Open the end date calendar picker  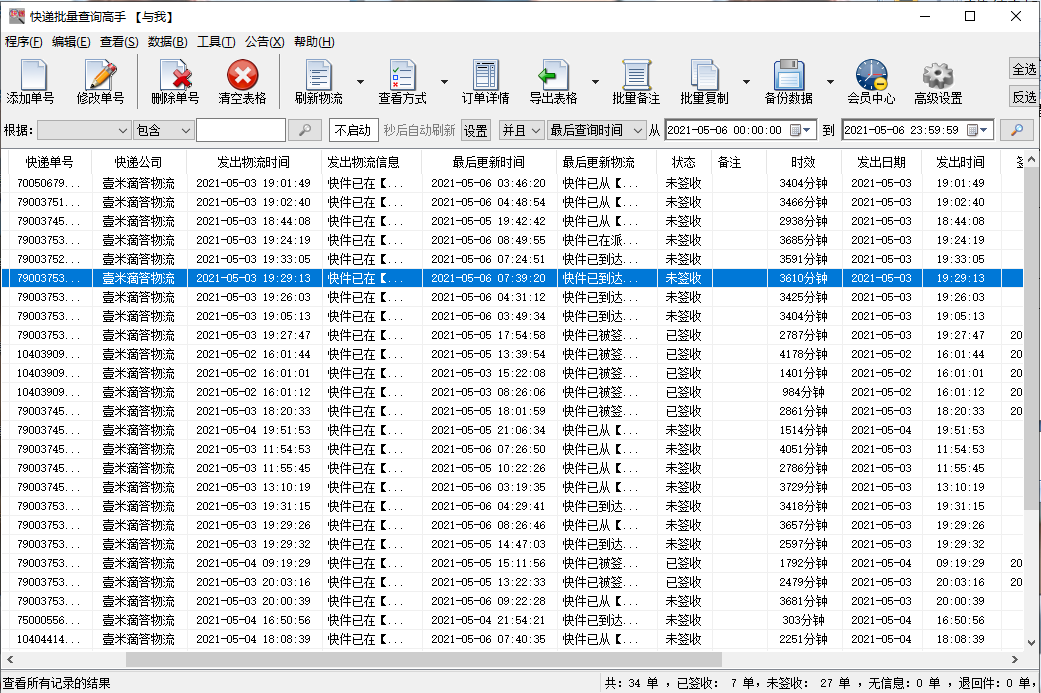click(977, 130)
